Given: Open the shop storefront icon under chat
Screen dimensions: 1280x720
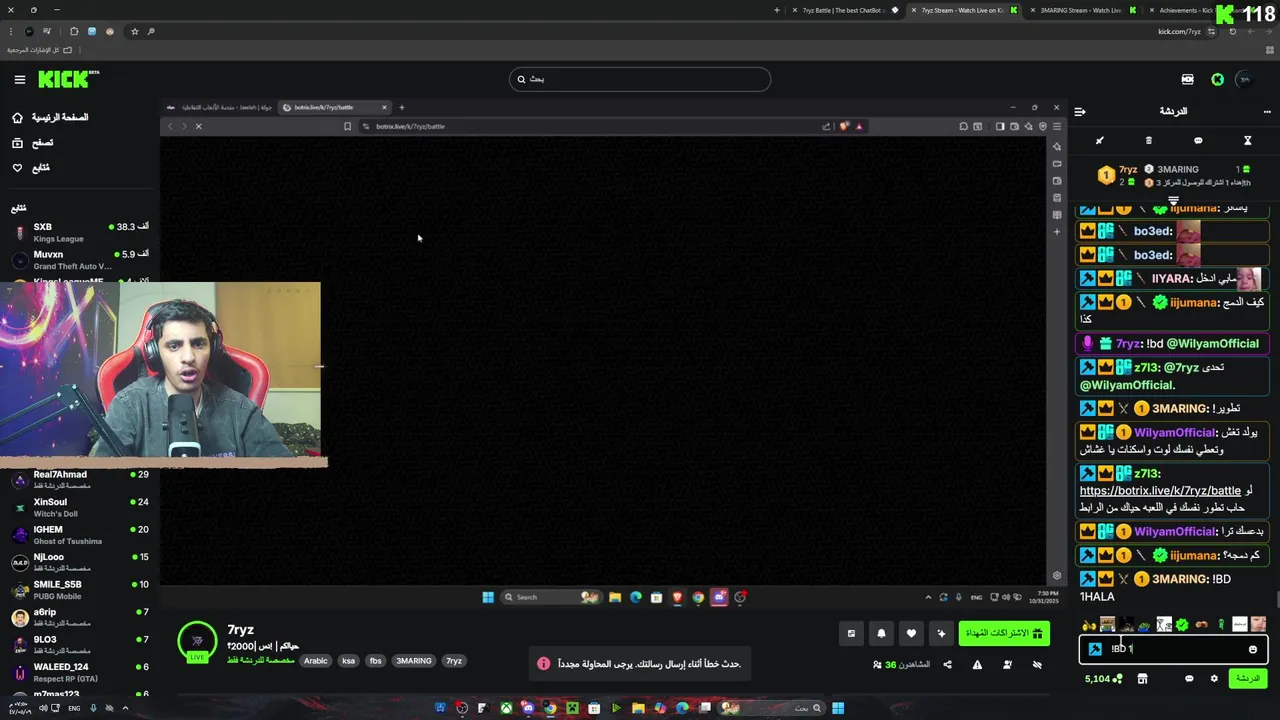Looking at the screenshot, I should point(1142,678).
